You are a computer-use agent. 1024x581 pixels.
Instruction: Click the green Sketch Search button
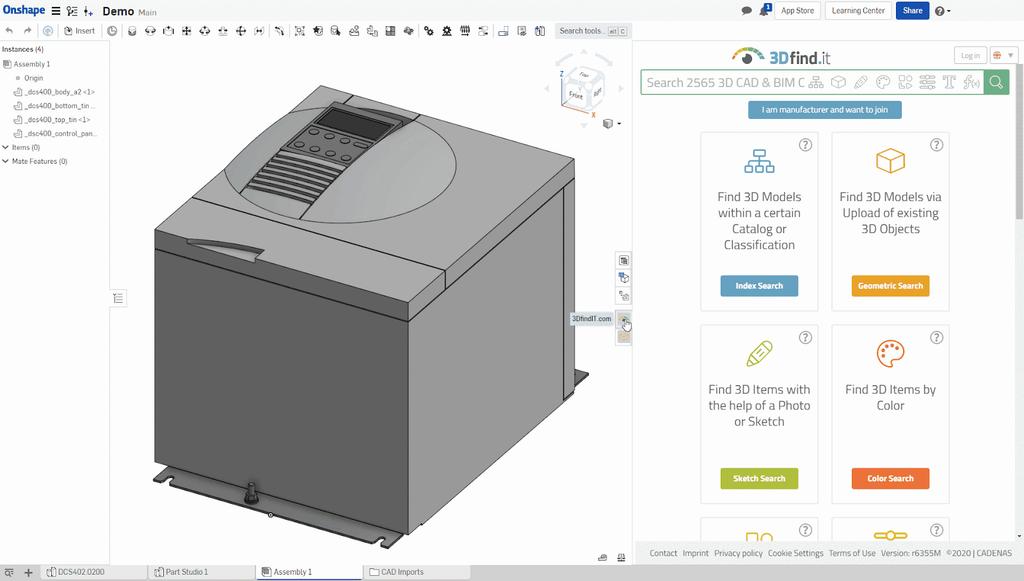pos(759,478)
